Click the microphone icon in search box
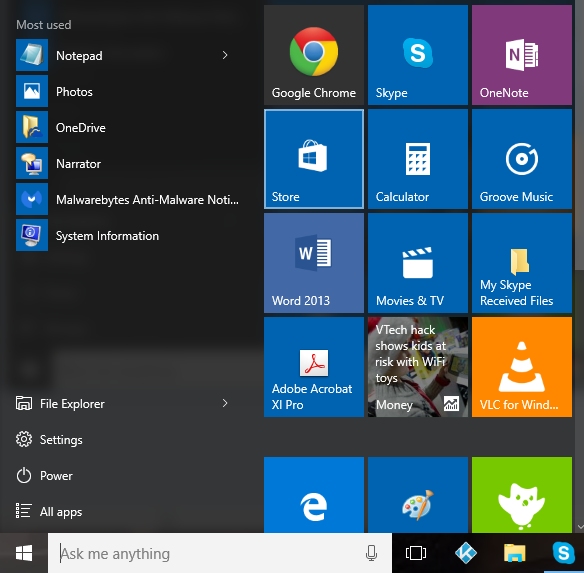 371,553
